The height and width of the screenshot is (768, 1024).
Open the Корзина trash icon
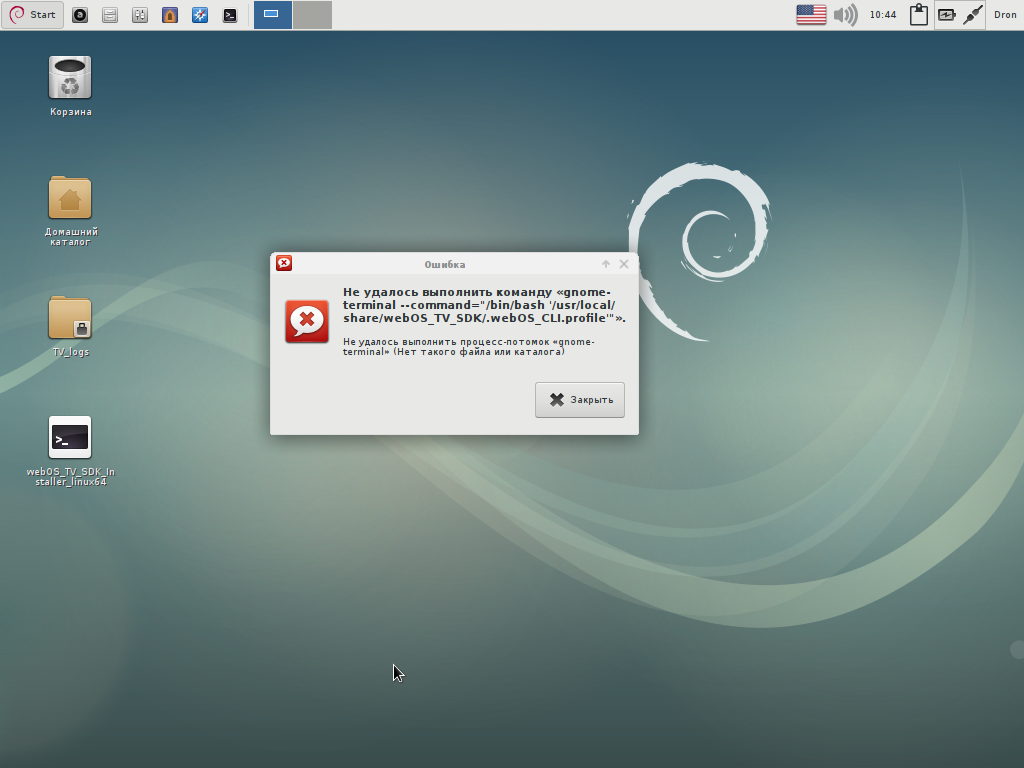click(x=70, y=79)
